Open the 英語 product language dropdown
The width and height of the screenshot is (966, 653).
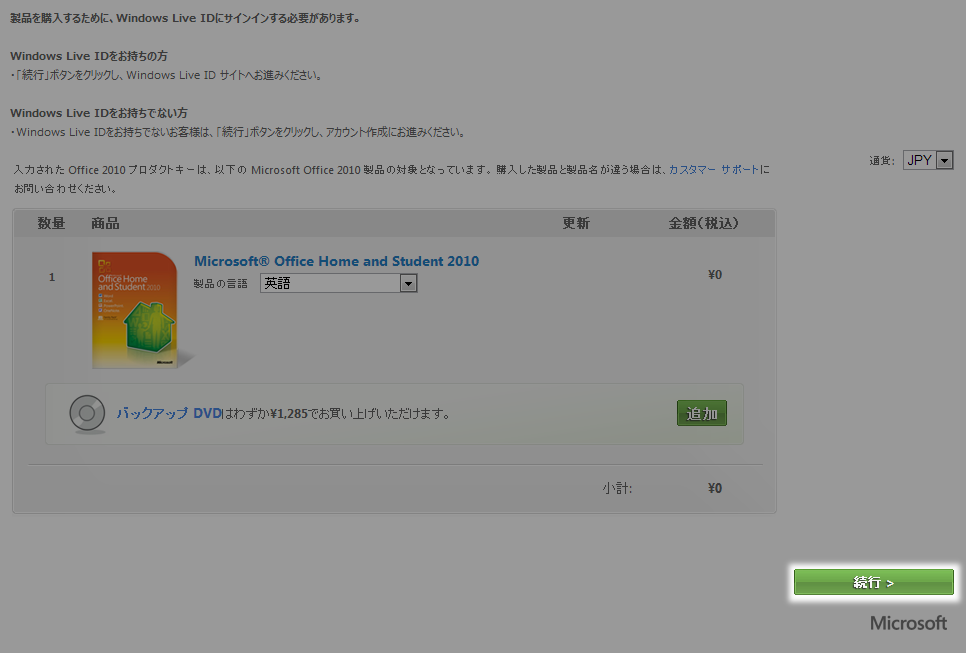(x=338, y=283)
